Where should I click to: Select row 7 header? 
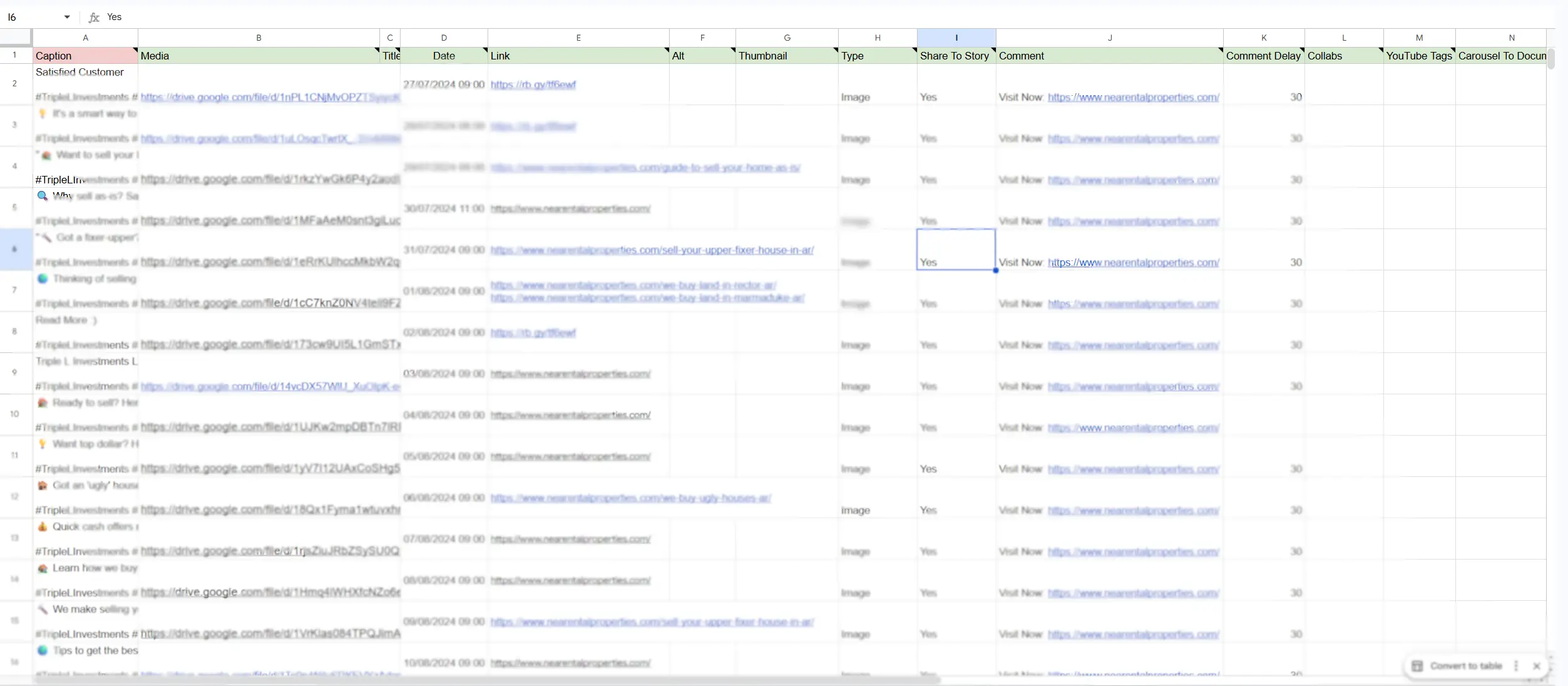click(x=15, y=290)
